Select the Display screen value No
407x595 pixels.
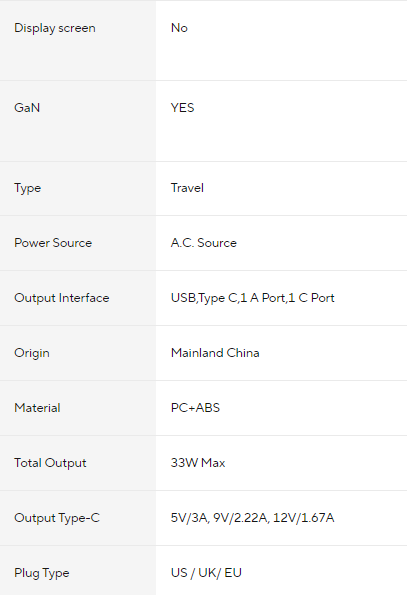point(179,28)
